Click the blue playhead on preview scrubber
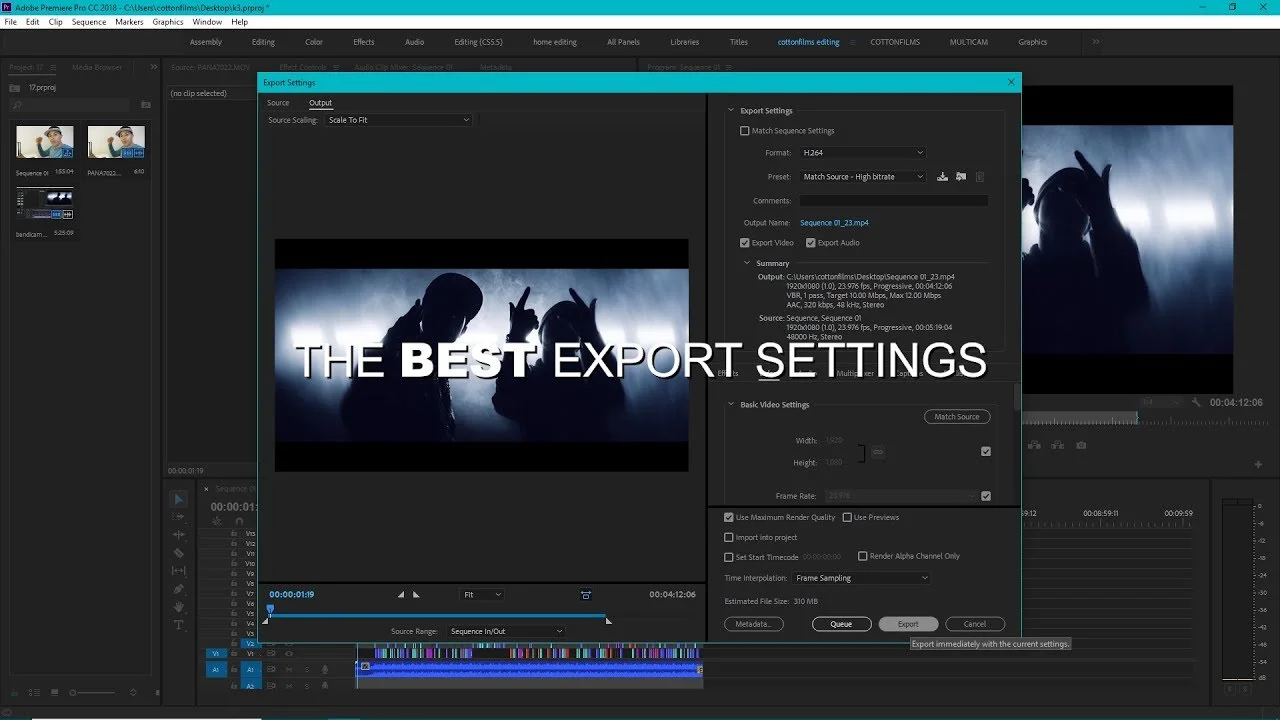Image resolution: width=1280 pixels, height=720 pixels. coord(270,609)
